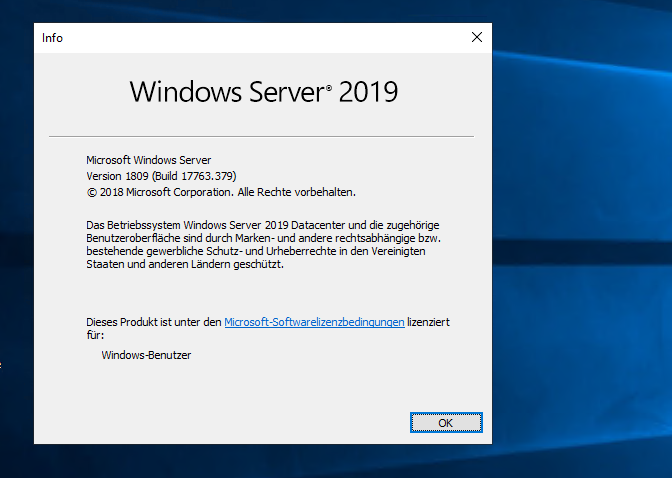The height and width of the screenshot is (478, 672).
Task: Click the Windows Server 2019 heading
Action: click(264, 91)
